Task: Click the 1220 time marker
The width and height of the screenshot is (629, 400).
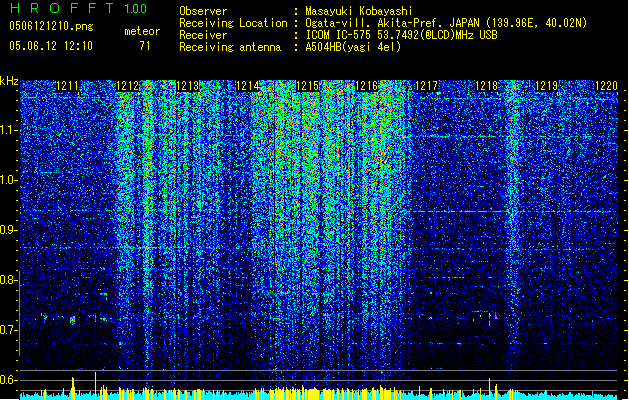Action: point(606,86)
